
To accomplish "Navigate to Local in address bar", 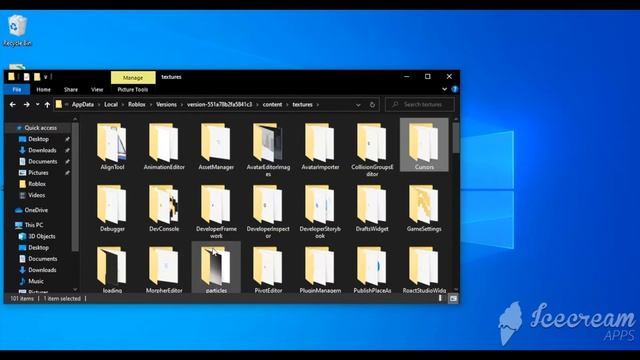I will tap(111, 105).
